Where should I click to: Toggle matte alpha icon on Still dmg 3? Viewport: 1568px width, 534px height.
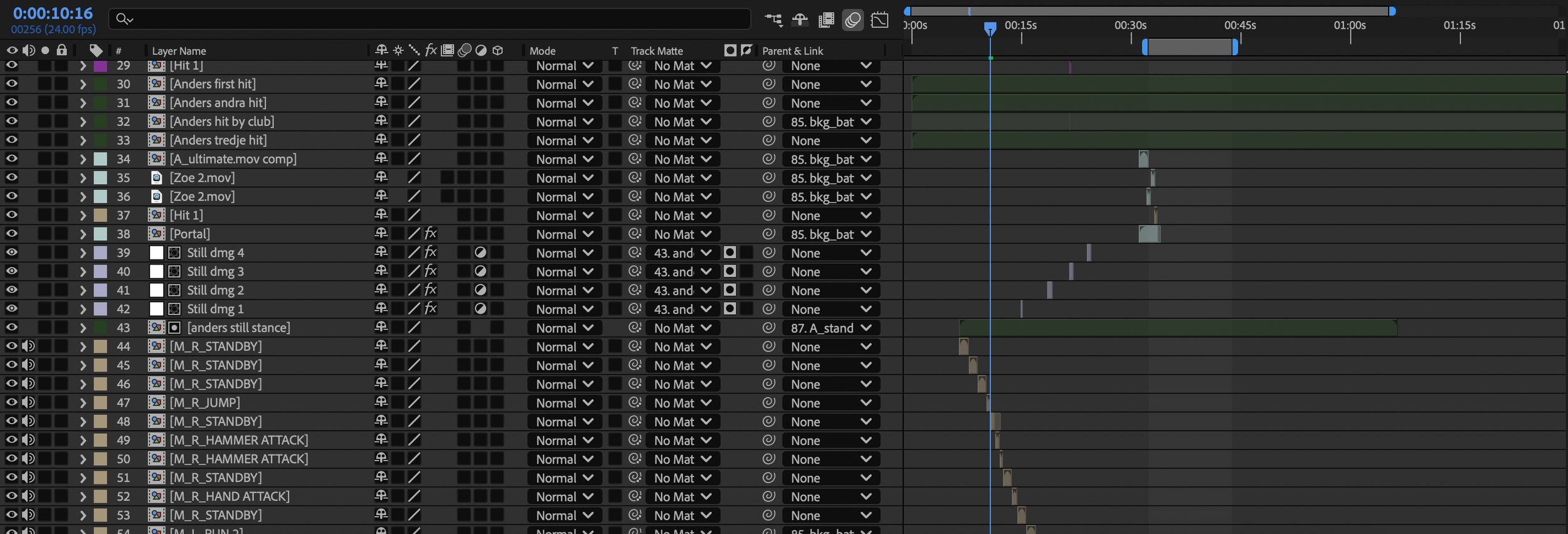pos(729,271)
